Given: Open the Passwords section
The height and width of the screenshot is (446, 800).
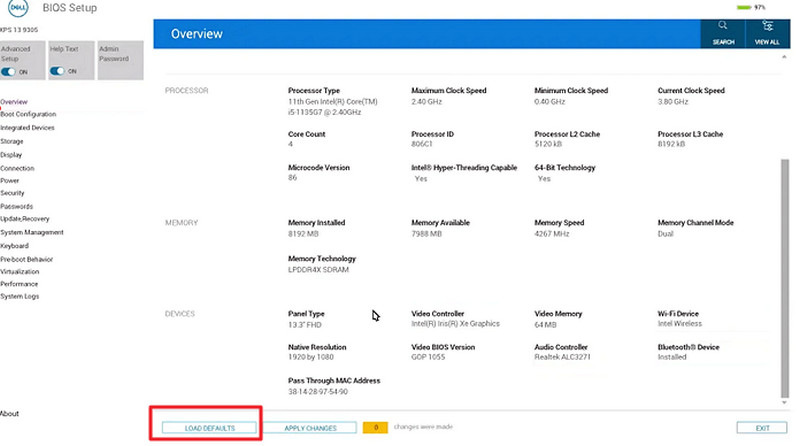Looking at the screenshot, I should pyautogui.click(x=16, y=206).
